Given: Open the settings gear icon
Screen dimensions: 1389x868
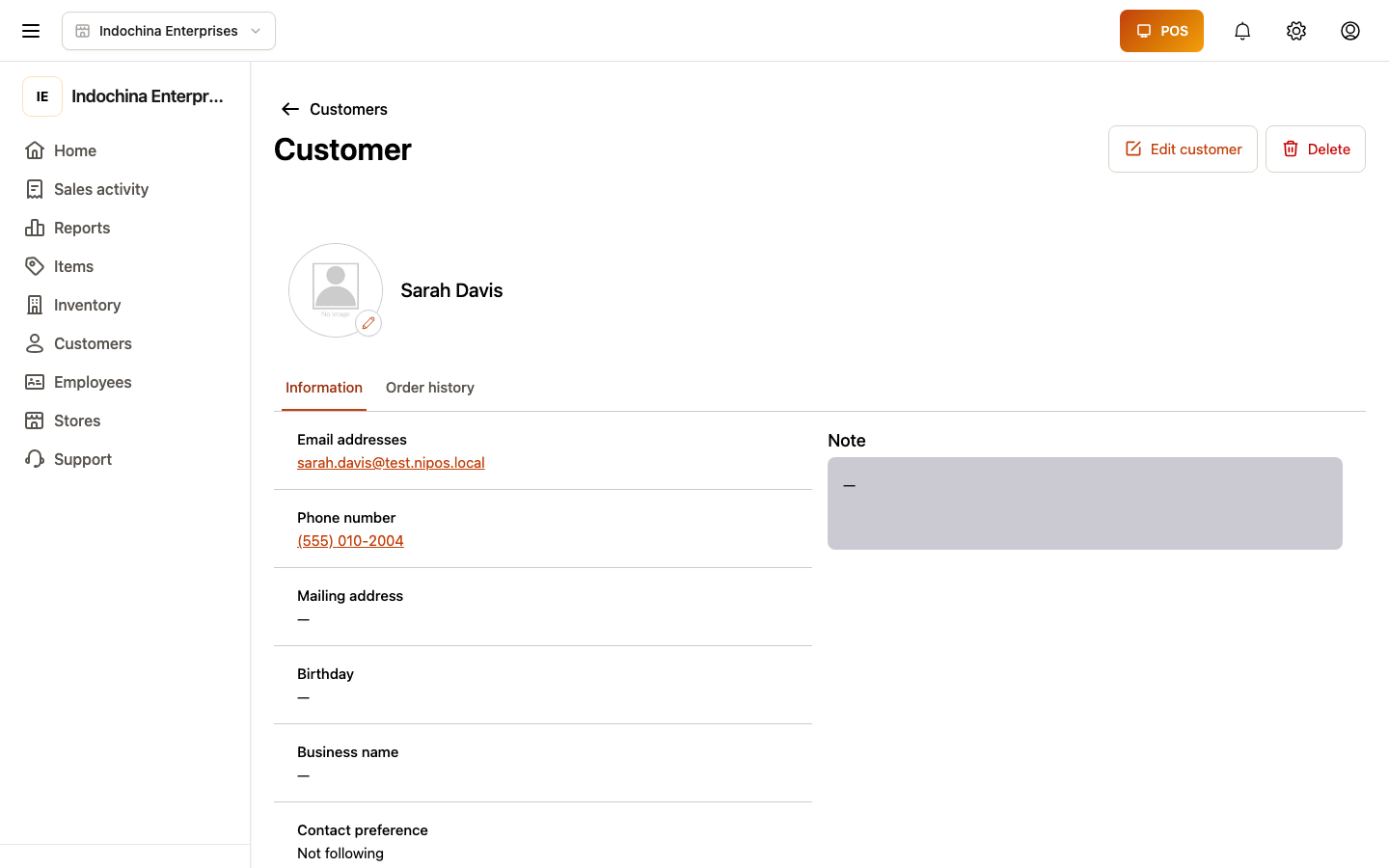Looking at the screenshot, I should click(x=1296, y=31).
